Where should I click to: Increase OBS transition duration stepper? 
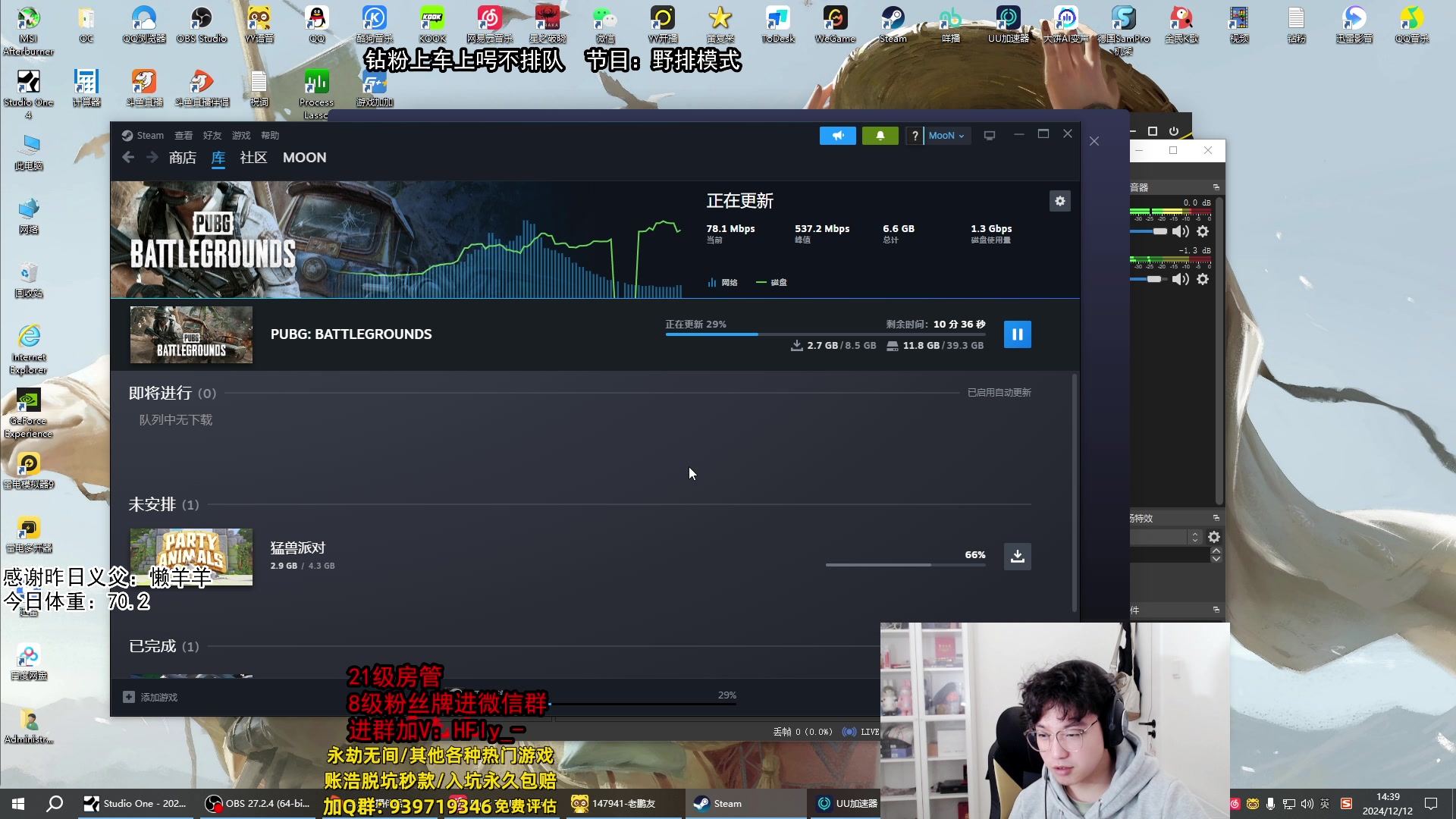pyautogui.click(x=1216, y=551)
